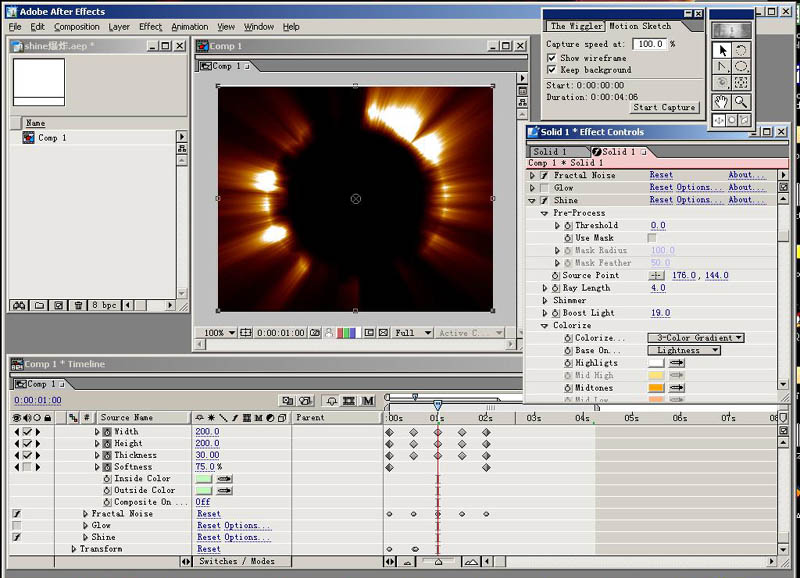Viewport: 800px width, 578px height.
Task: Toggle the Height keyframe checkbox in timeline
Action: pos(27,443)
